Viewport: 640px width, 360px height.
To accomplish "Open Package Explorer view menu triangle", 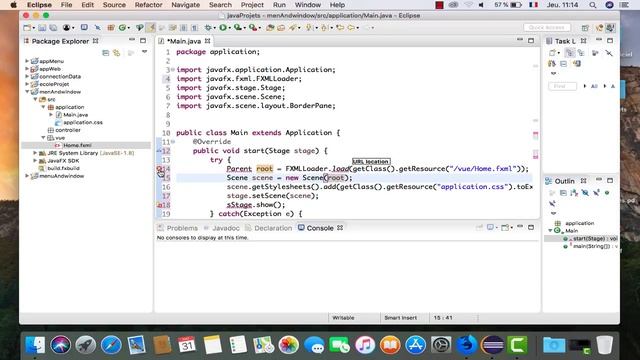I will pos(144,52).
